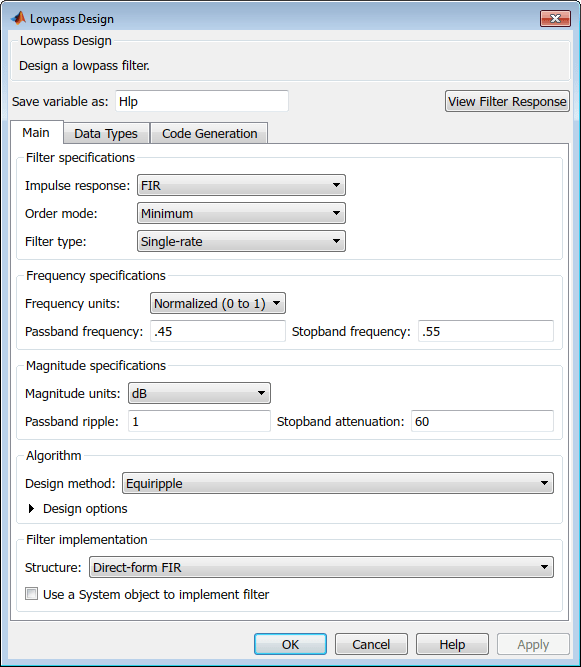The height and width of the screenshot is (667, 581).
Task: Click the 'Frequency specifications' group label
Action: (x=96, y=275)
